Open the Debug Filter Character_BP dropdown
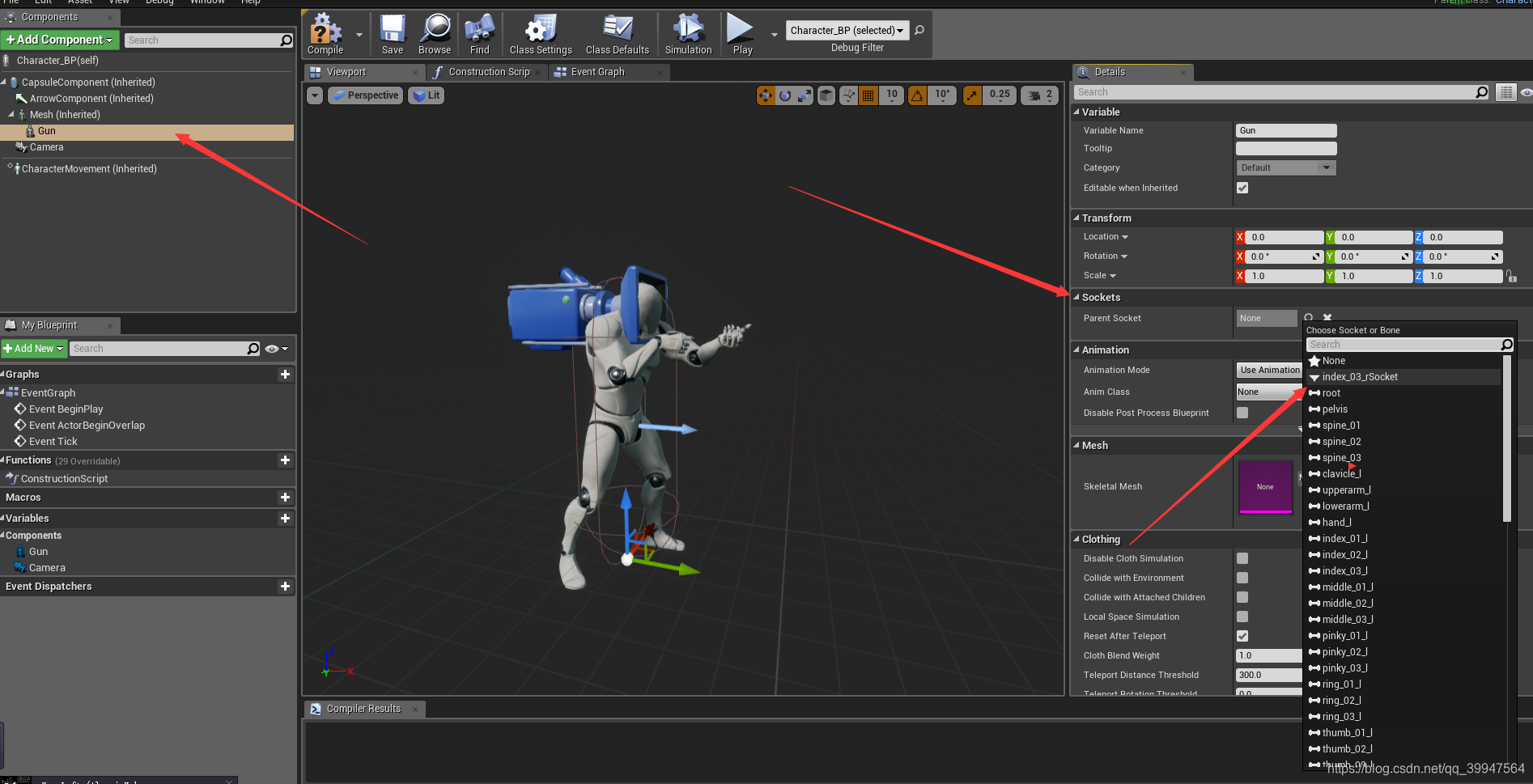 [847, 31]
